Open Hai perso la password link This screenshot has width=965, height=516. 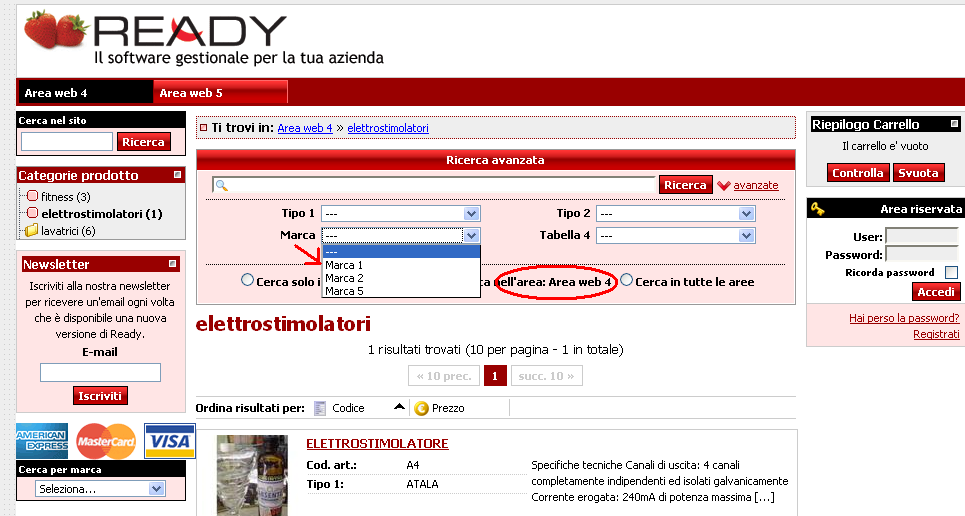pyautogui.click(x=904, y=318)
